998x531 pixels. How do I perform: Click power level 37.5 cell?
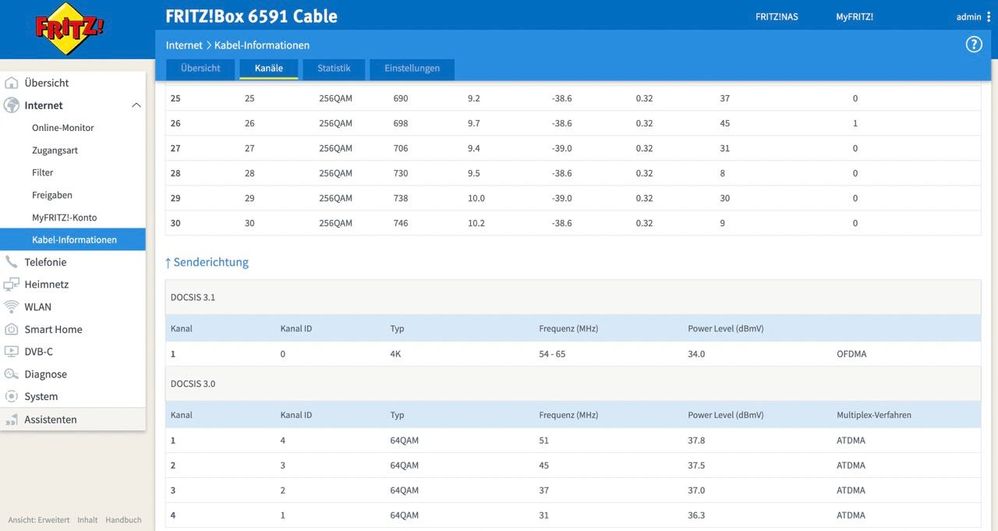pos(696,465)
